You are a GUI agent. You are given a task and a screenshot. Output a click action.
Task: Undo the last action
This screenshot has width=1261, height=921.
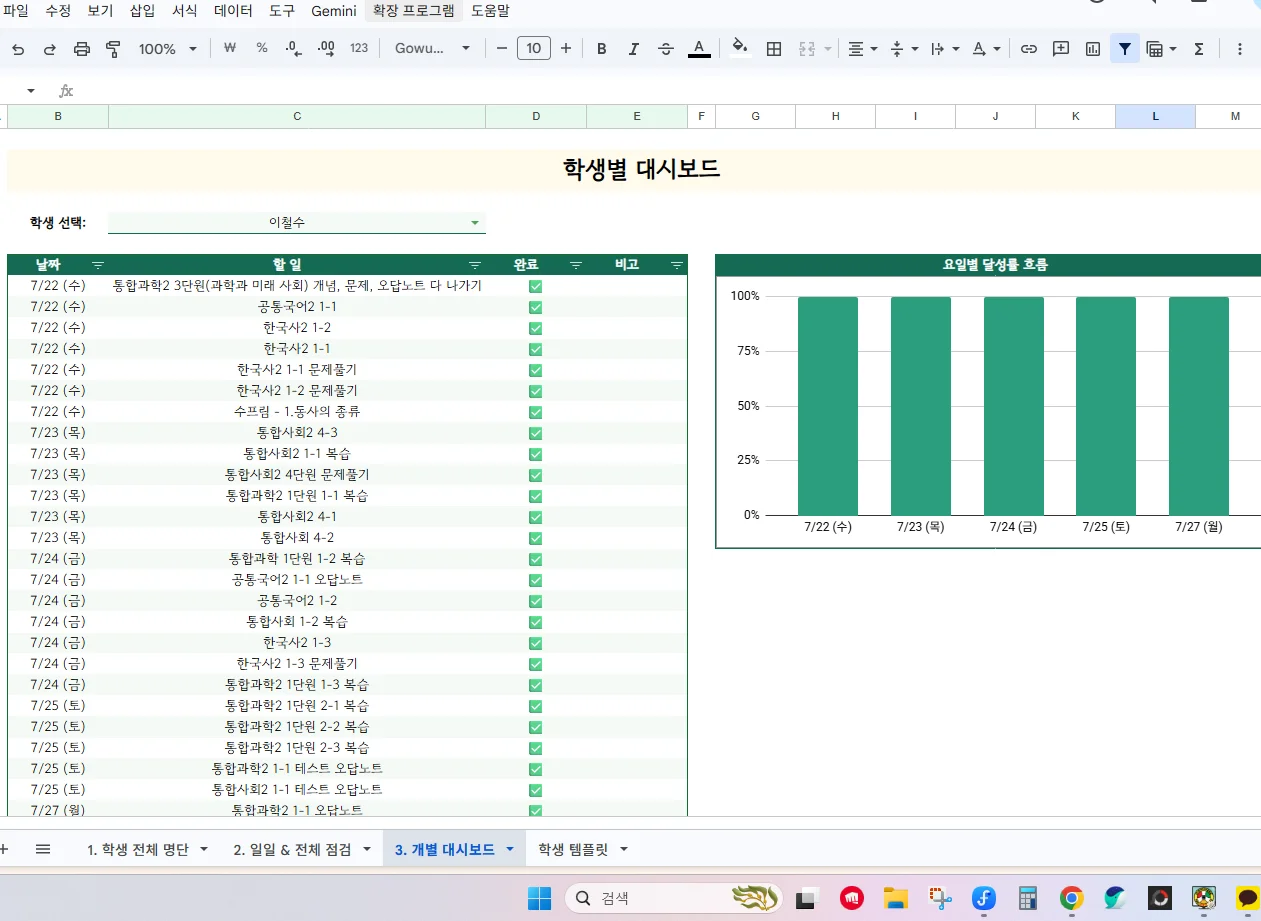pos(18,48)
